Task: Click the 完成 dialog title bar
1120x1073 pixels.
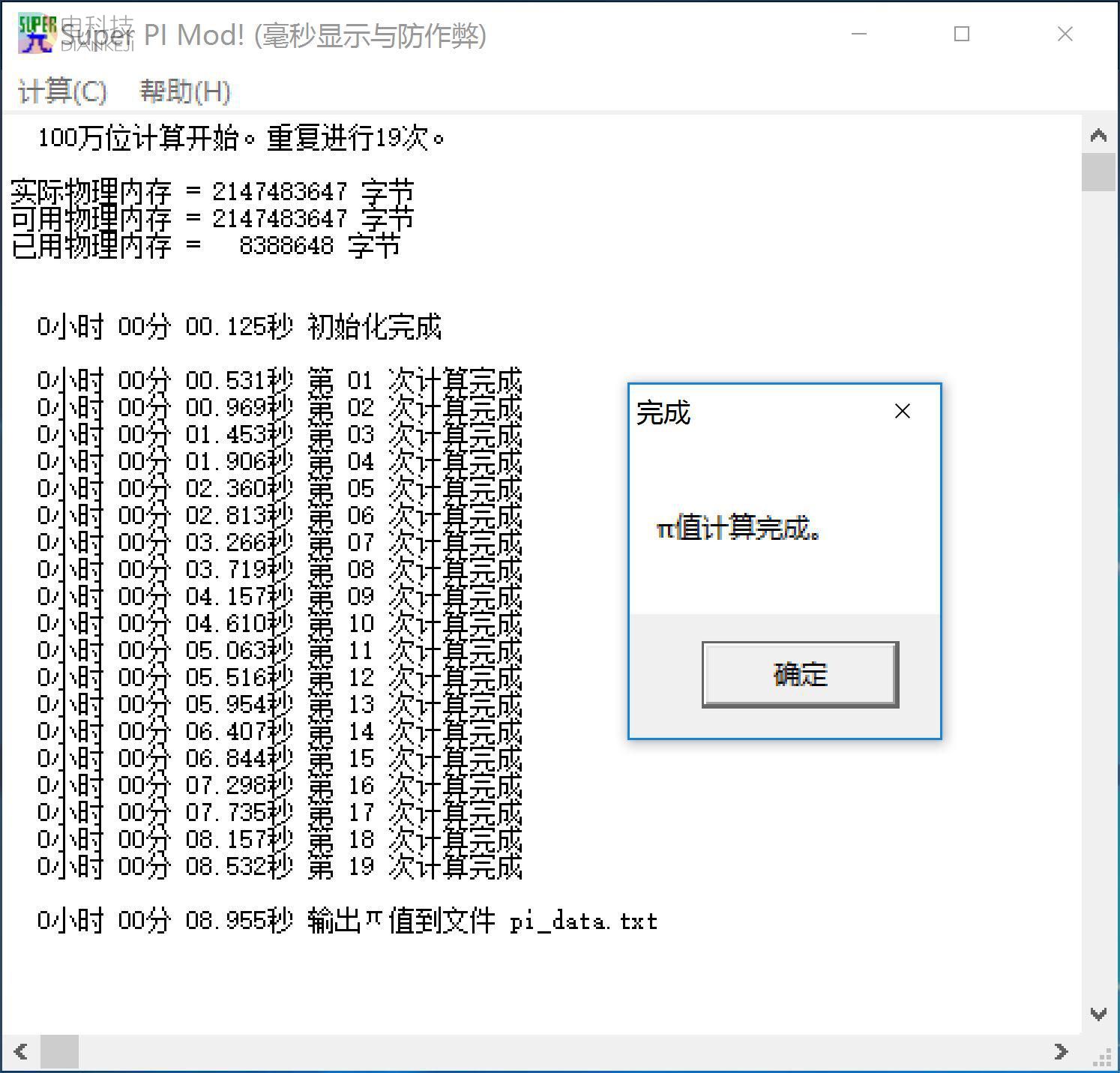Action: tap(750, 411)
